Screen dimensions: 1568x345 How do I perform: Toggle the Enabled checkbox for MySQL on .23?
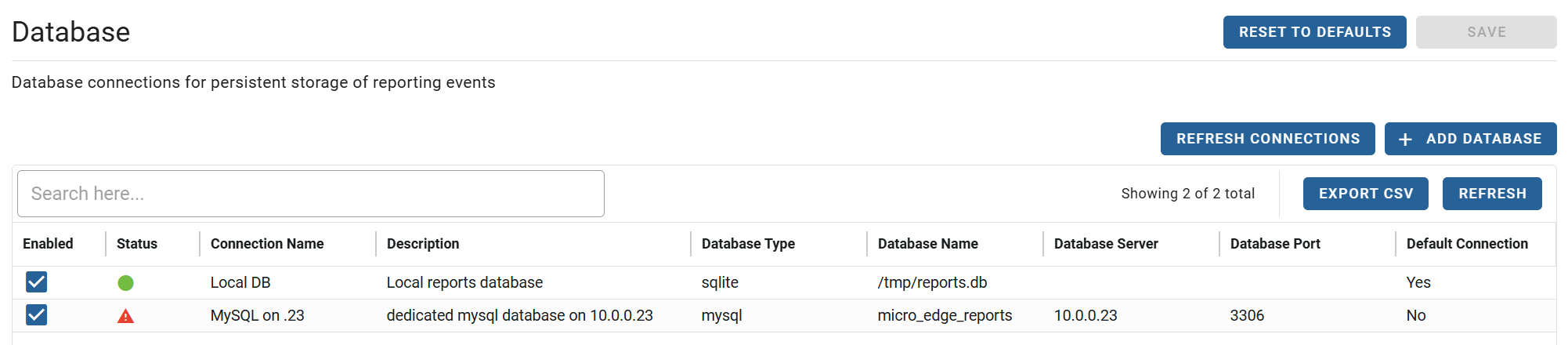point(37,315)
